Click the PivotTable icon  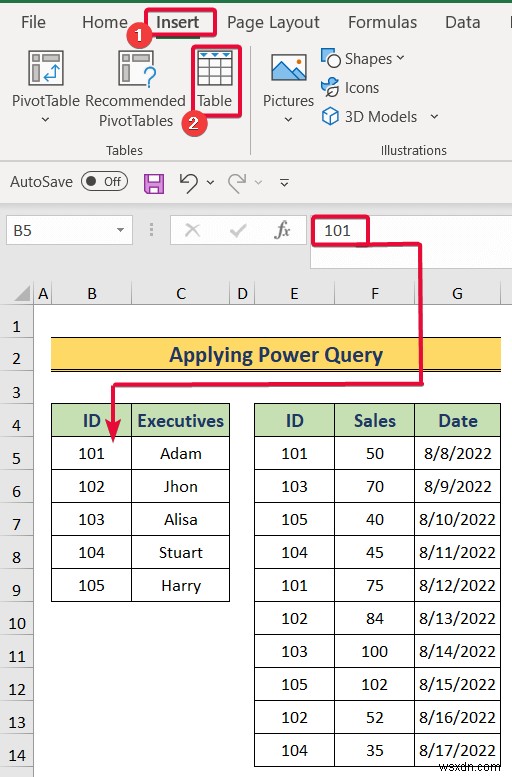46,68
